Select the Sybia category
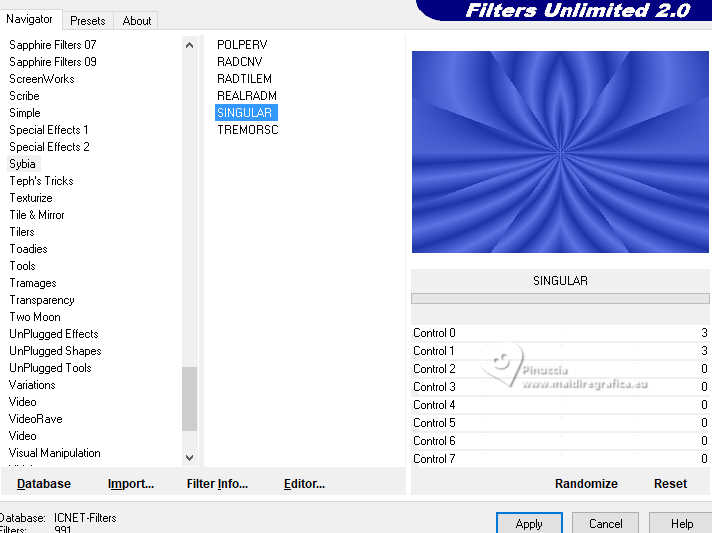 pos(22,164)
